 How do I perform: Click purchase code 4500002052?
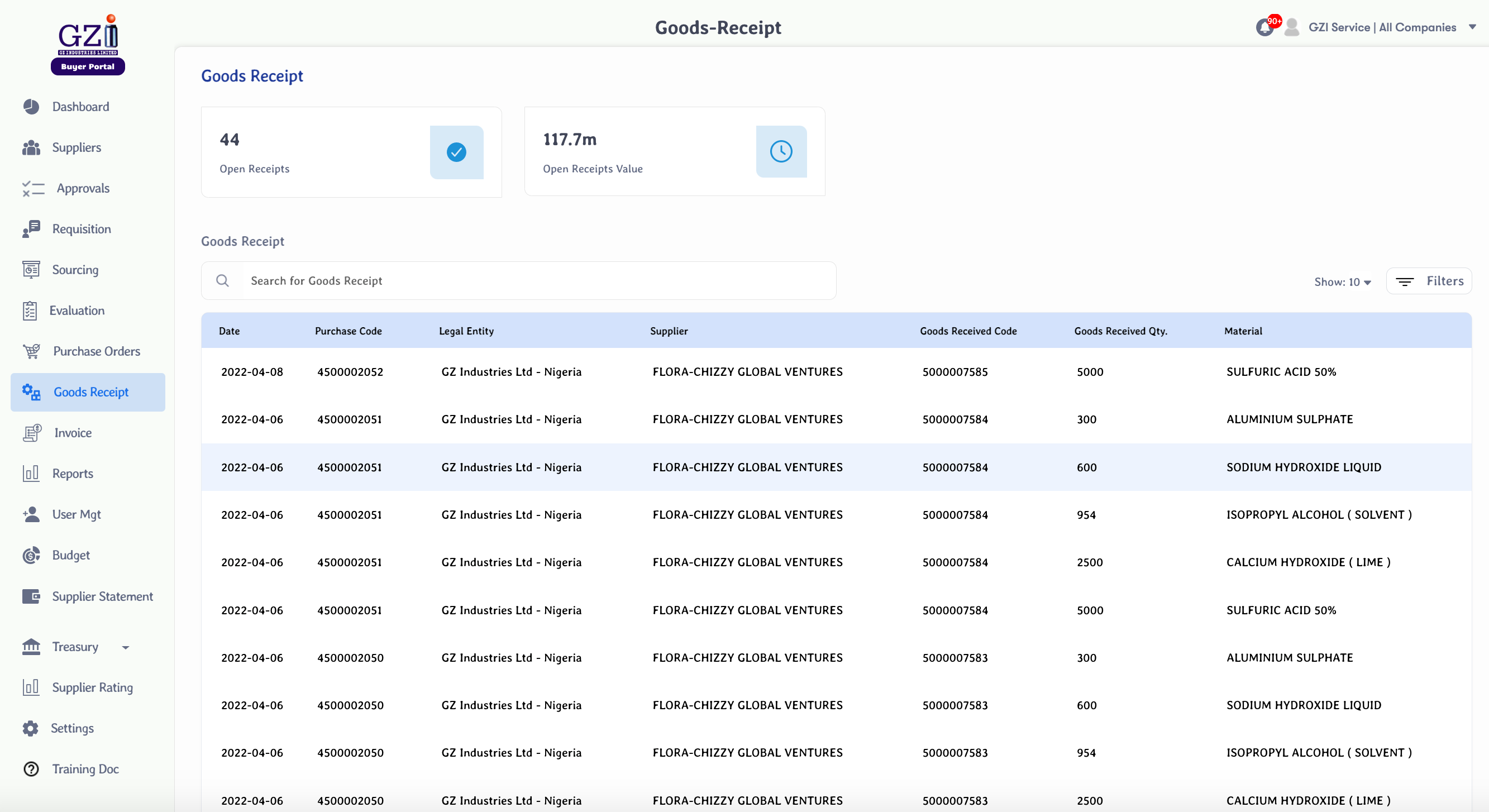point(350,371)
